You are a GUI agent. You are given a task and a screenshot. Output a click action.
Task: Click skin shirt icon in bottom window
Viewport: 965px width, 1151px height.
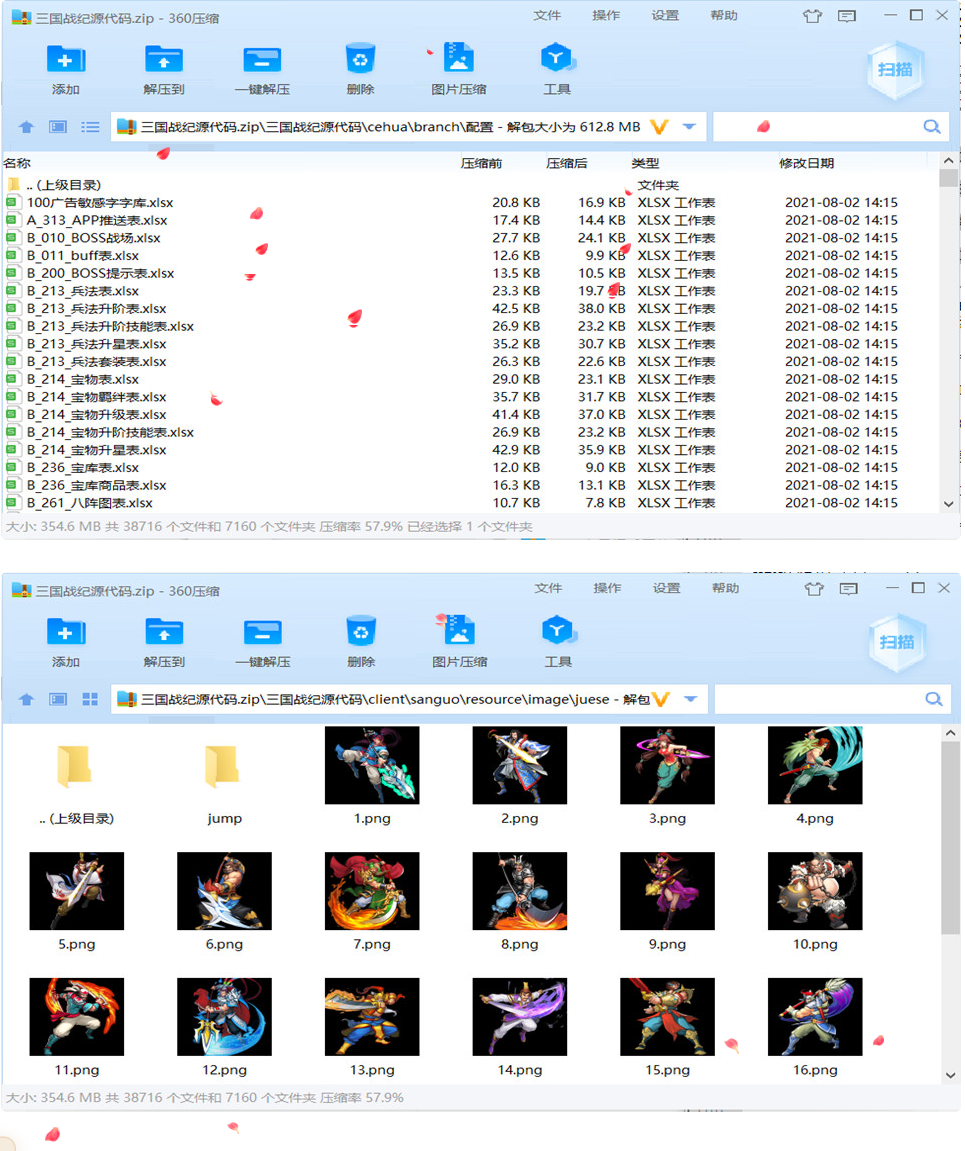[x=814, y=589]
